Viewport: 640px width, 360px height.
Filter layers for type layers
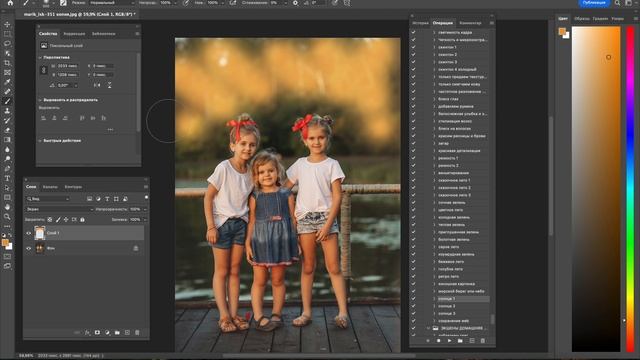107,199
